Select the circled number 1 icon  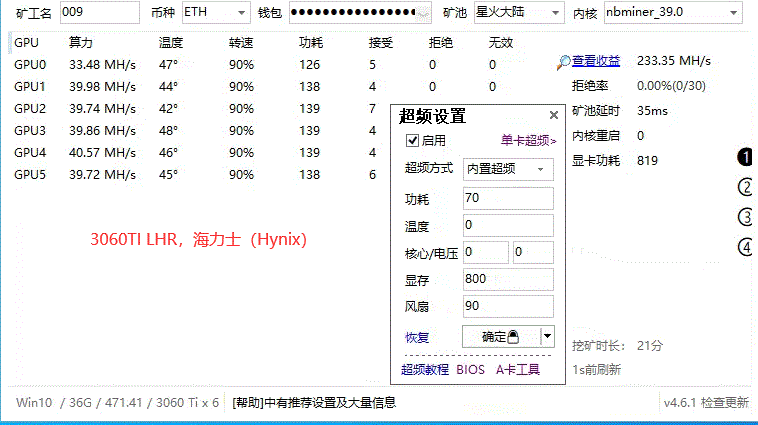[x=745, y=157]
